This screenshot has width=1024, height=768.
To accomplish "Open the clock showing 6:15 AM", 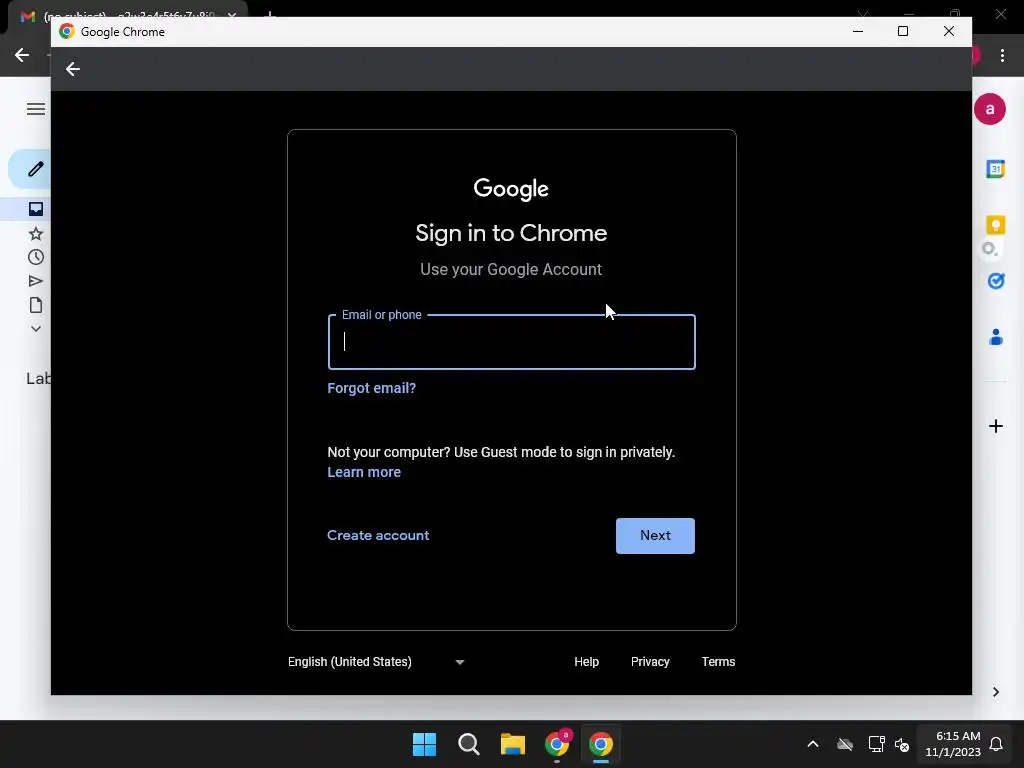I will [x=953, y=744].
